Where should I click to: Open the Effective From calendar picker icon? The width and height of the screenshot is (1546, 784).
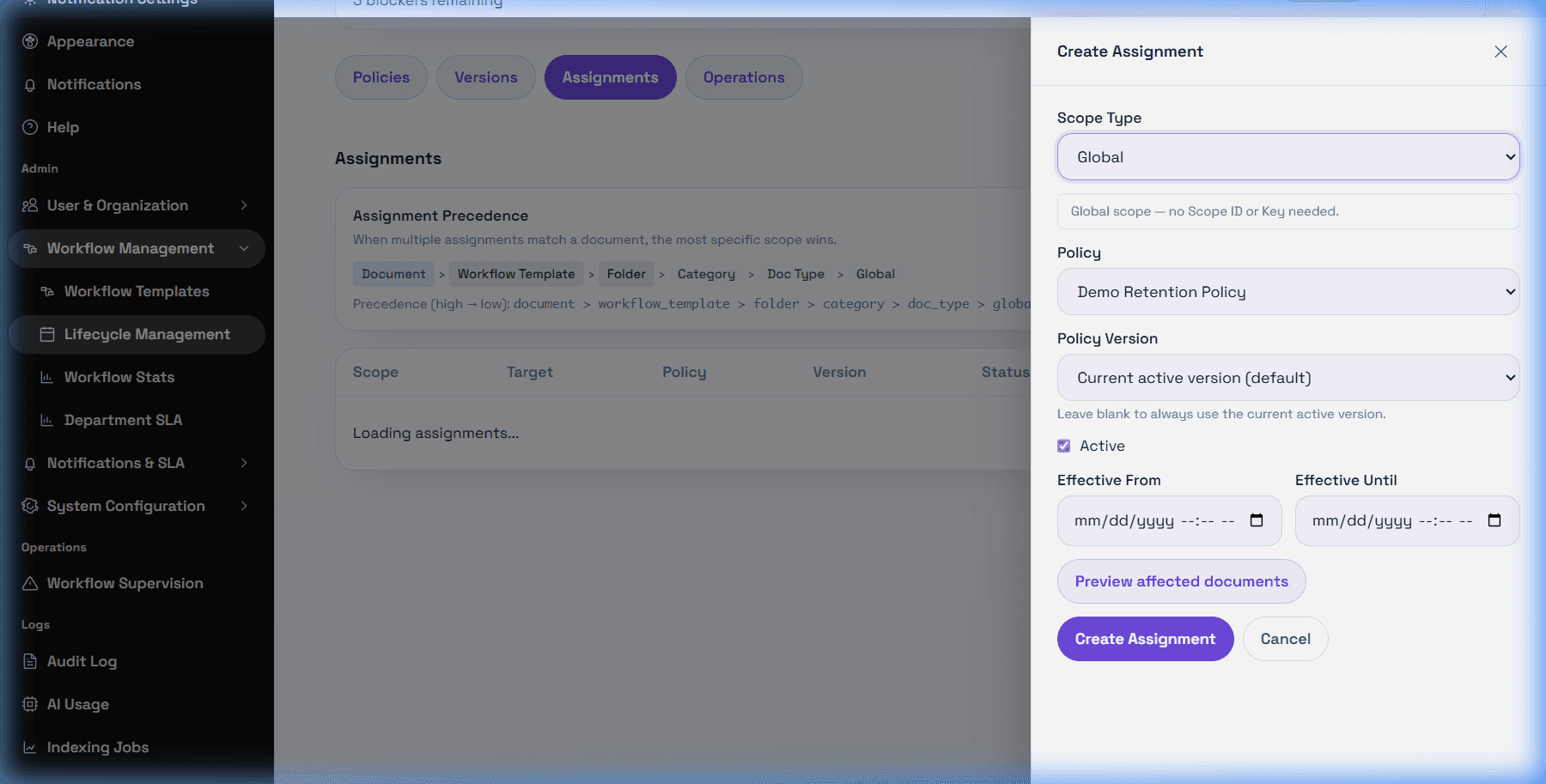[x=1257, y=520]
